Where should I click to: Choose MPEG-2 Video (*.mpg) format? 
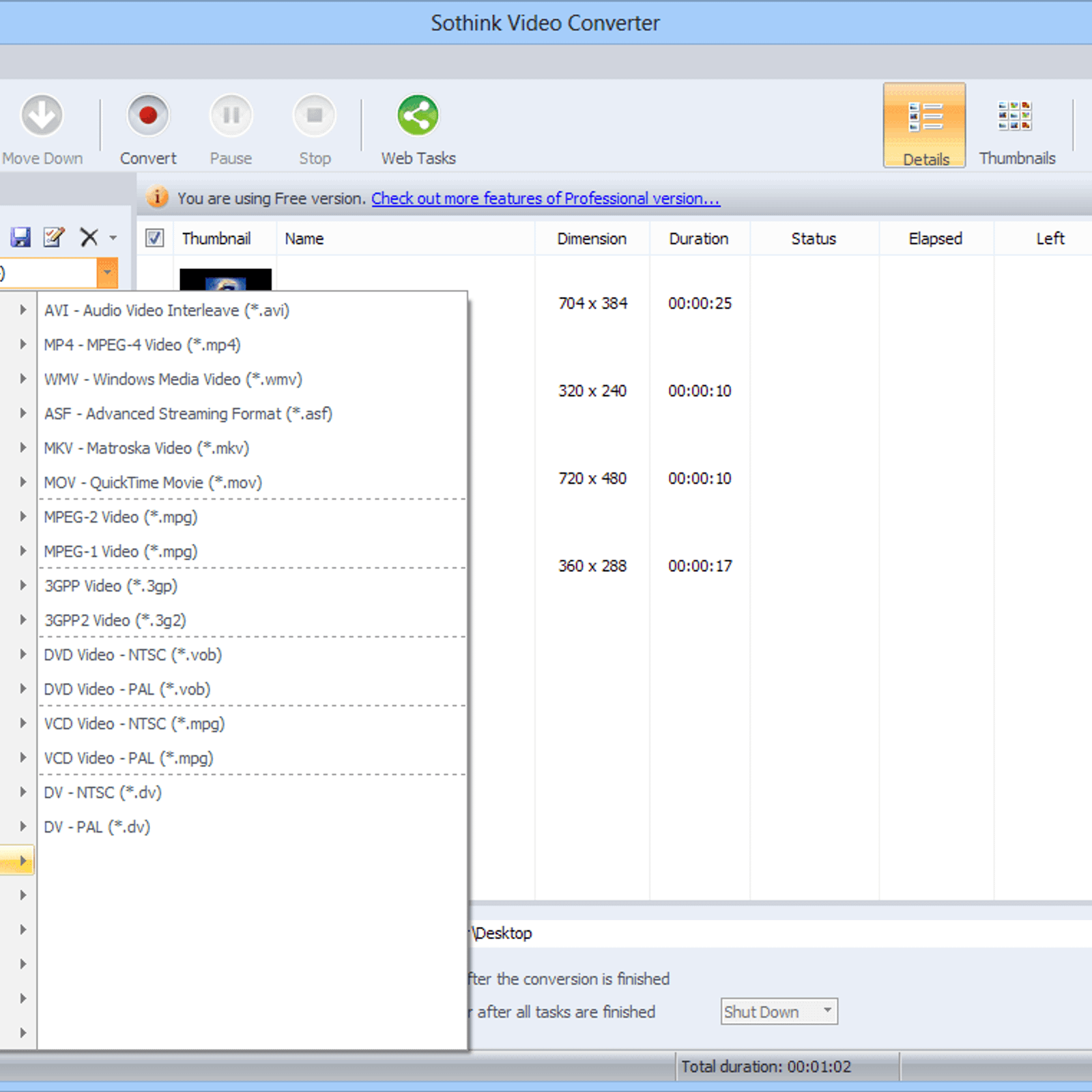[x=253, y=517]
